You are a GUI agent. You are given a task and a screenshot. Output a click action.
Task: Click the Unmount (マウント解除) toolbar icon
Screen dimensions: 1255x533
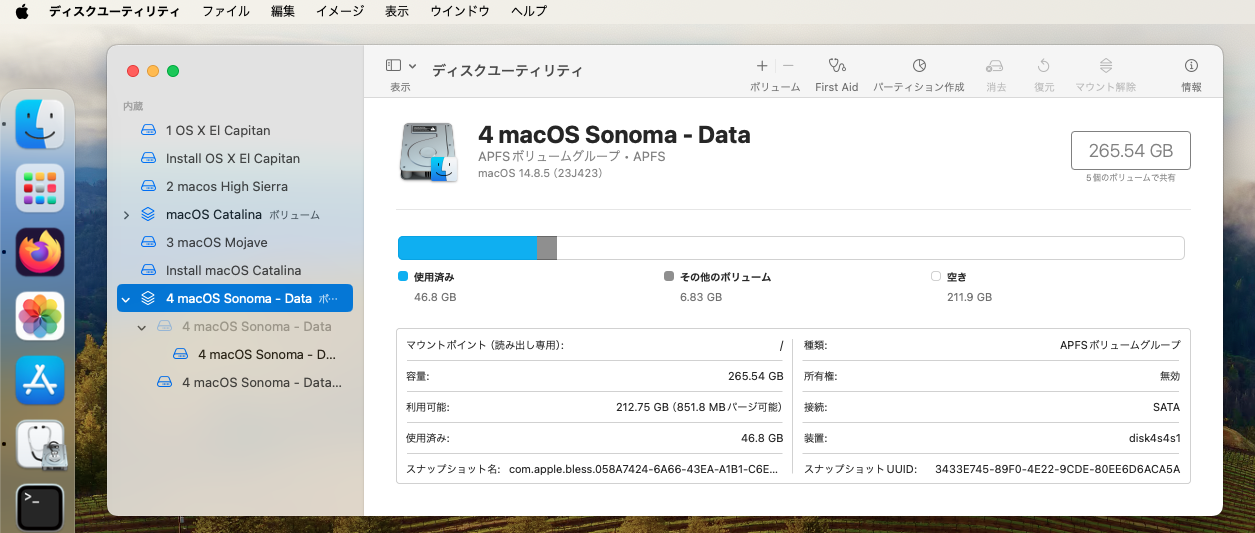1105,66
